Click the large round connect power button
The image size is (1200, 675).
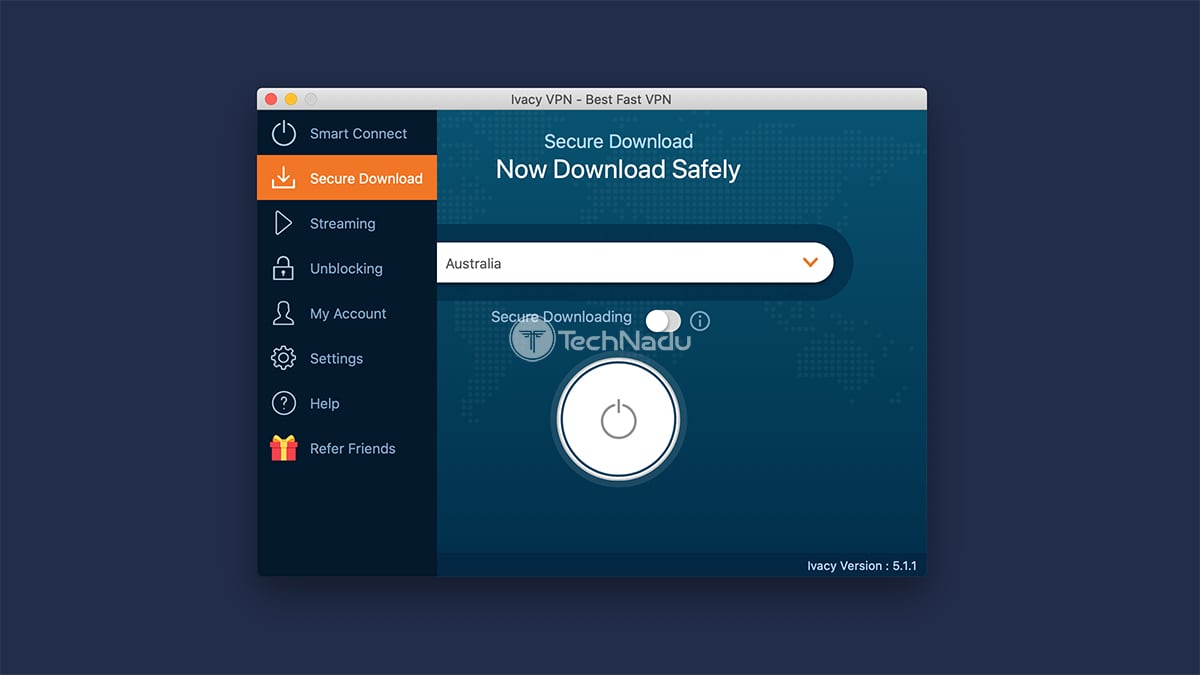[618, 420]
